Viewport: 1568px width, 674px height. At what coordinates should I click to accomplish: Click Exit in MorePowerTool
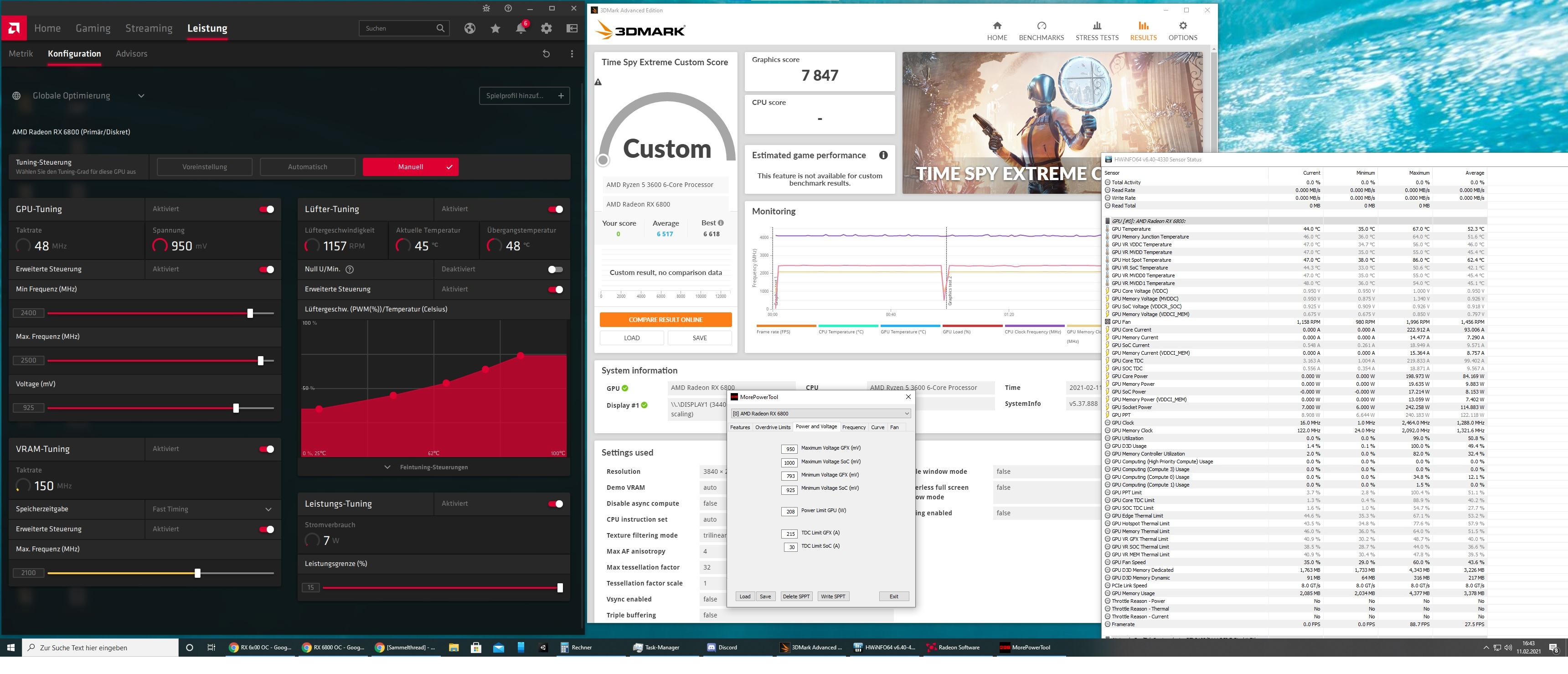point(893,596)
